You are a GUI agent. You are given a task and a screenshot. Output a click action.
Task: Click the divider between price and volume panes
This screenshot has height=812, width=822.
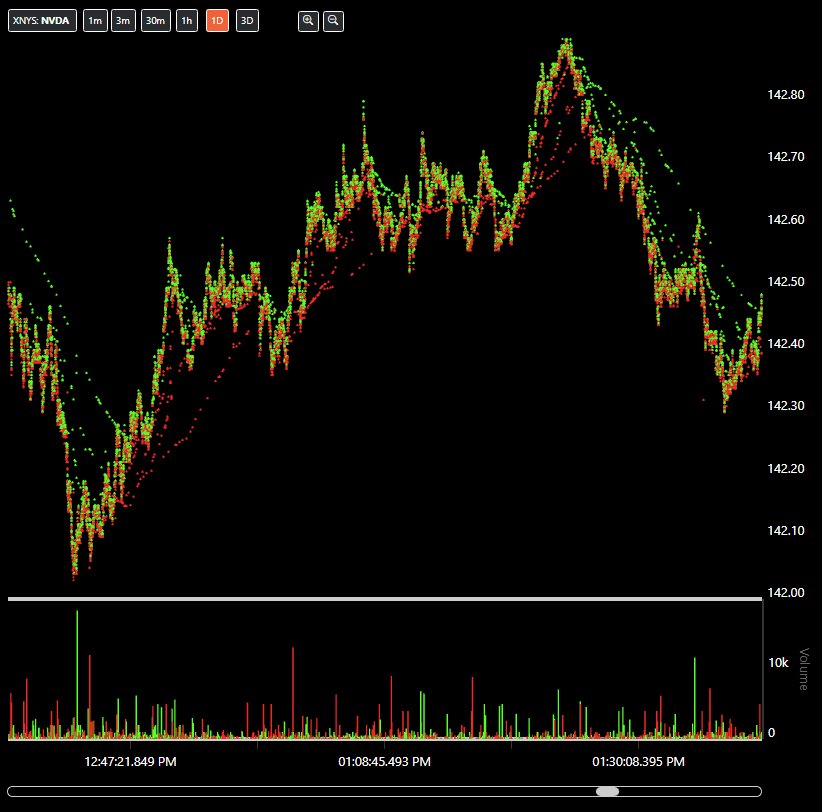coord(385,599)
